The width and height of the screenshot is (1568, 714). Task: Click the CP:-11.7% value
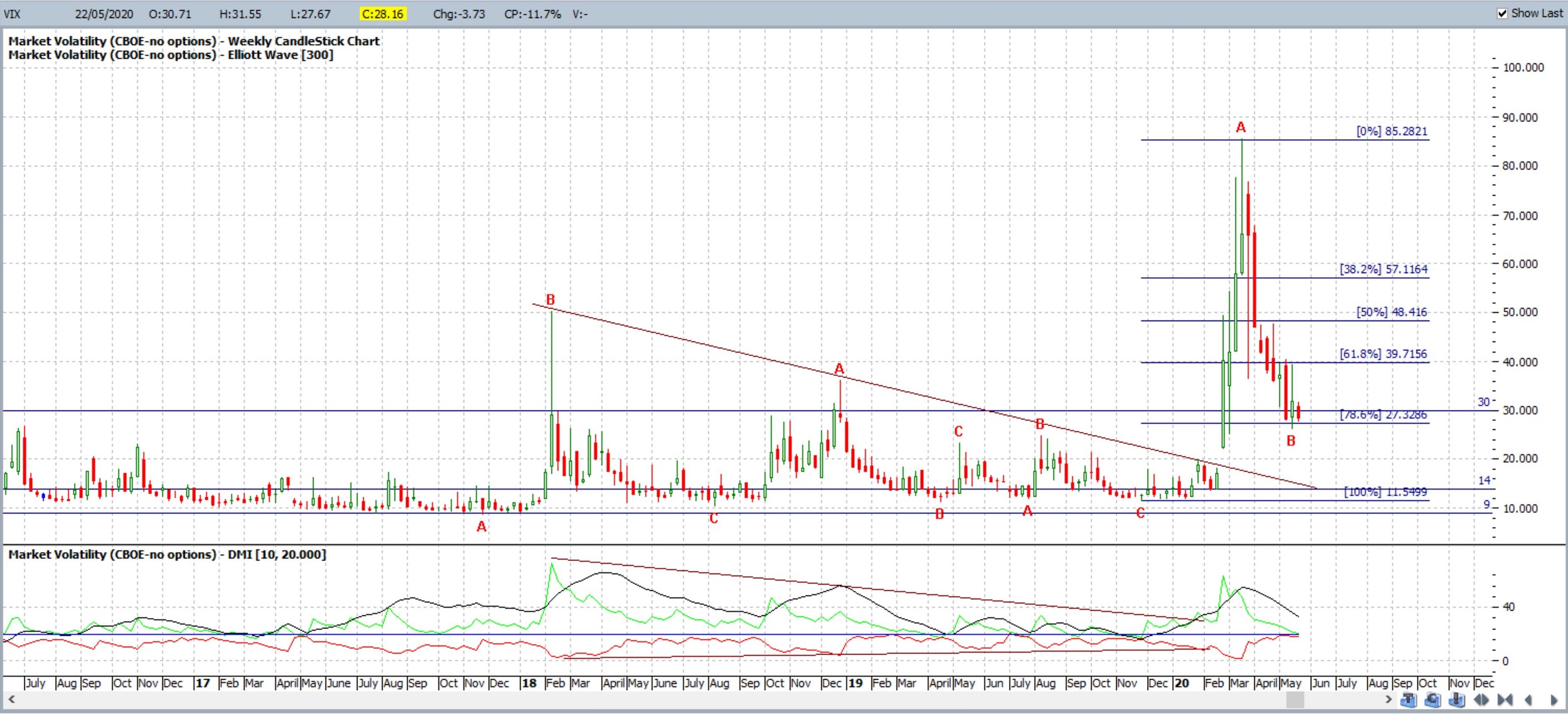coord(532,14)
